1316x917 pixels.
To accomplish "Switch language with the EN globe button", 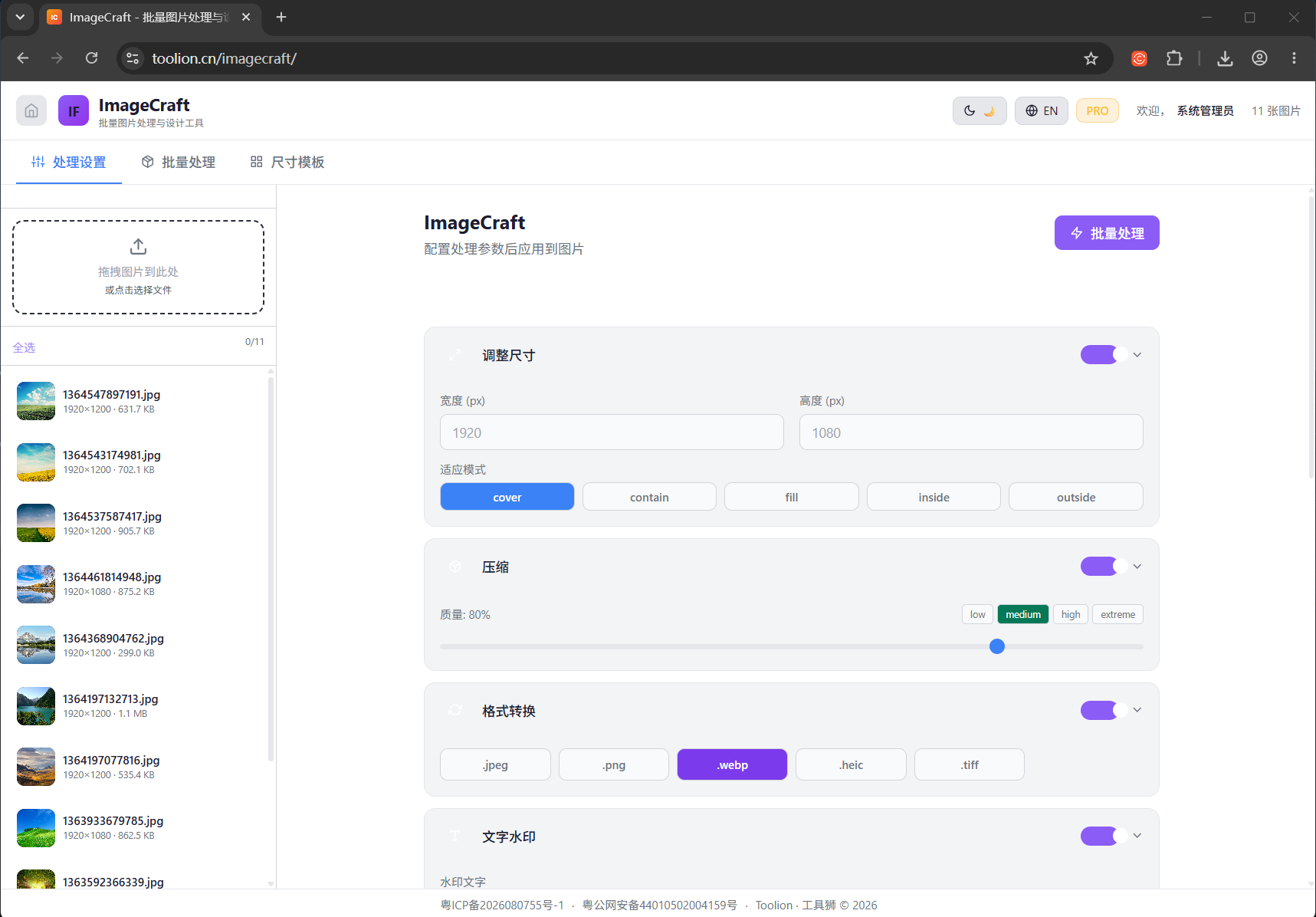I will click(1042, 110).
